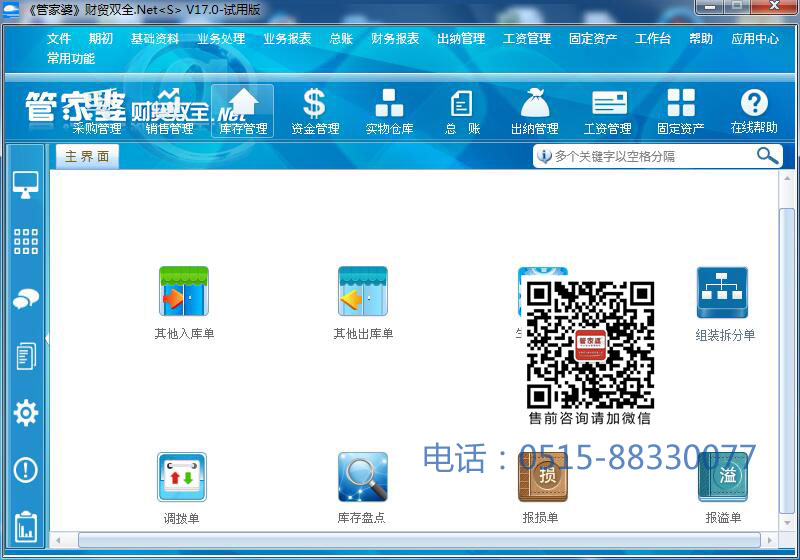Collapse the left sidebar arrow handle

pos(47,338)
